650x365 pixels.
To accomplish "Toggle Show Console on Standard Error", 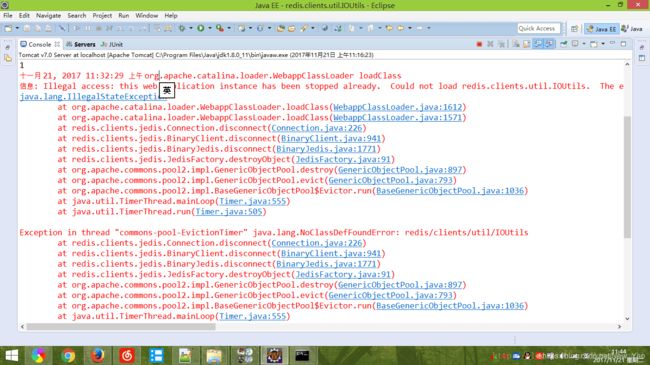I will (x=549, y=44).
